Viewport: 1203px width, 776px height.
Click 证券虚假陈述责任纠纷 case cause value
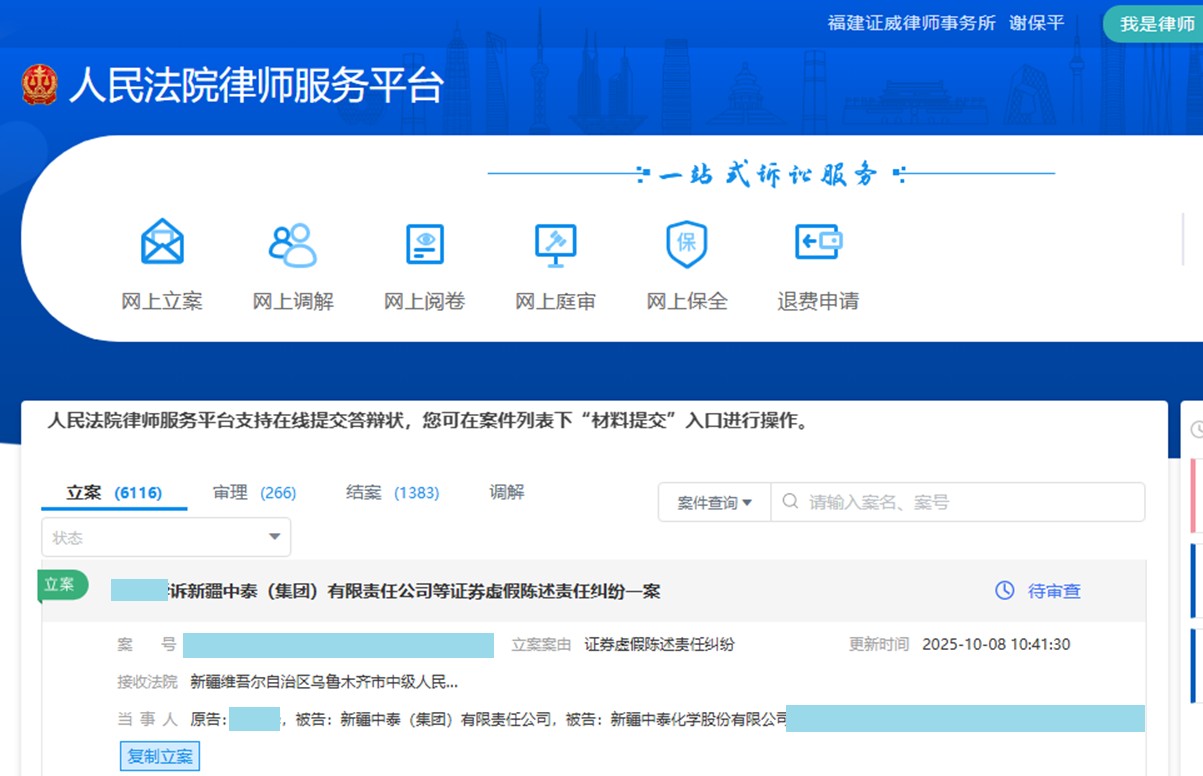click(x=660, y=645)
